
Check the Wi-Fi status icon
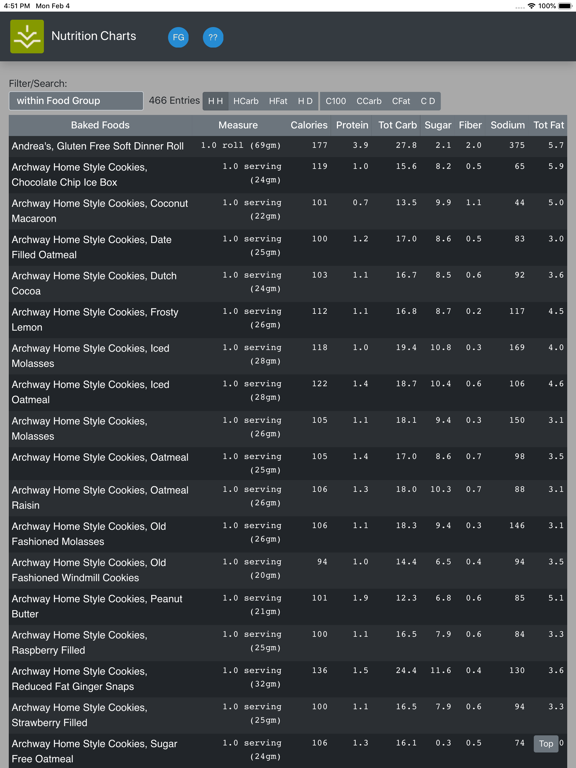tap(531, 6)
